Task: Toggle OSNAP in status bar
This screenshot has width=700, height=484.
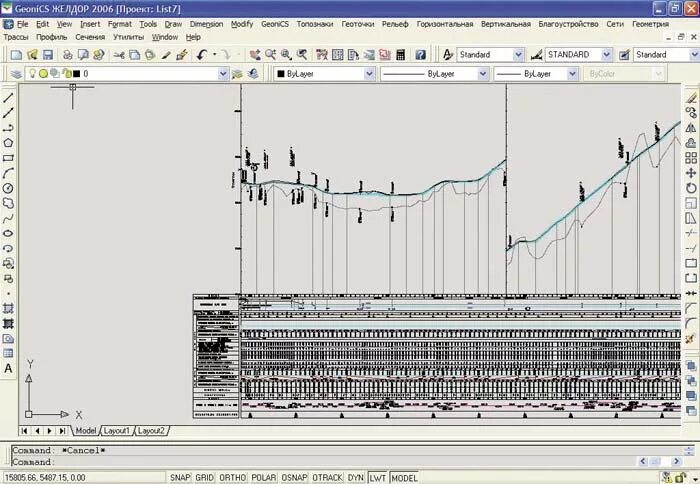Action: click(294, 477)
